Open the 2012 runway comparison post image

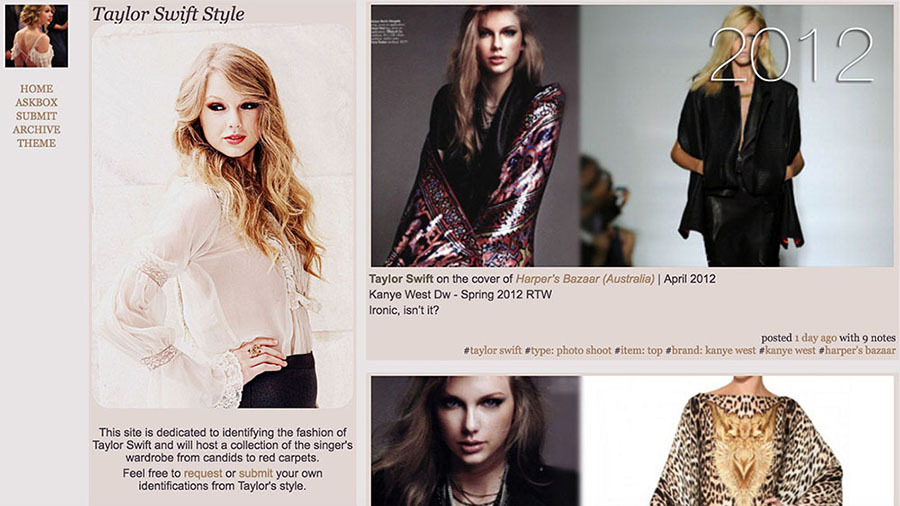pyautogui.click(x=632, y=136)
